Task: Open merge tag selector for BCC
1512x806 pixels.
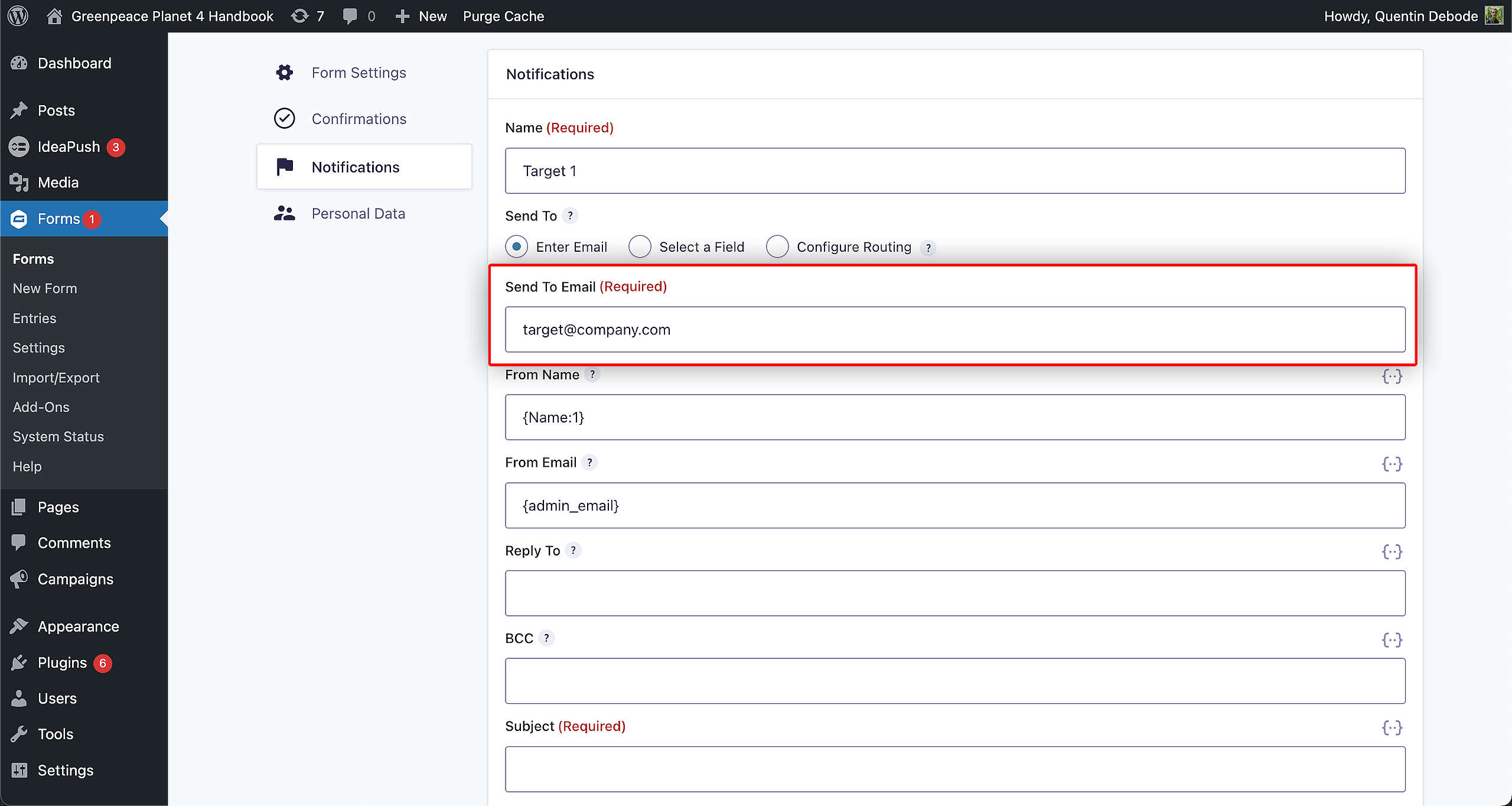Action: [1392, 640]
